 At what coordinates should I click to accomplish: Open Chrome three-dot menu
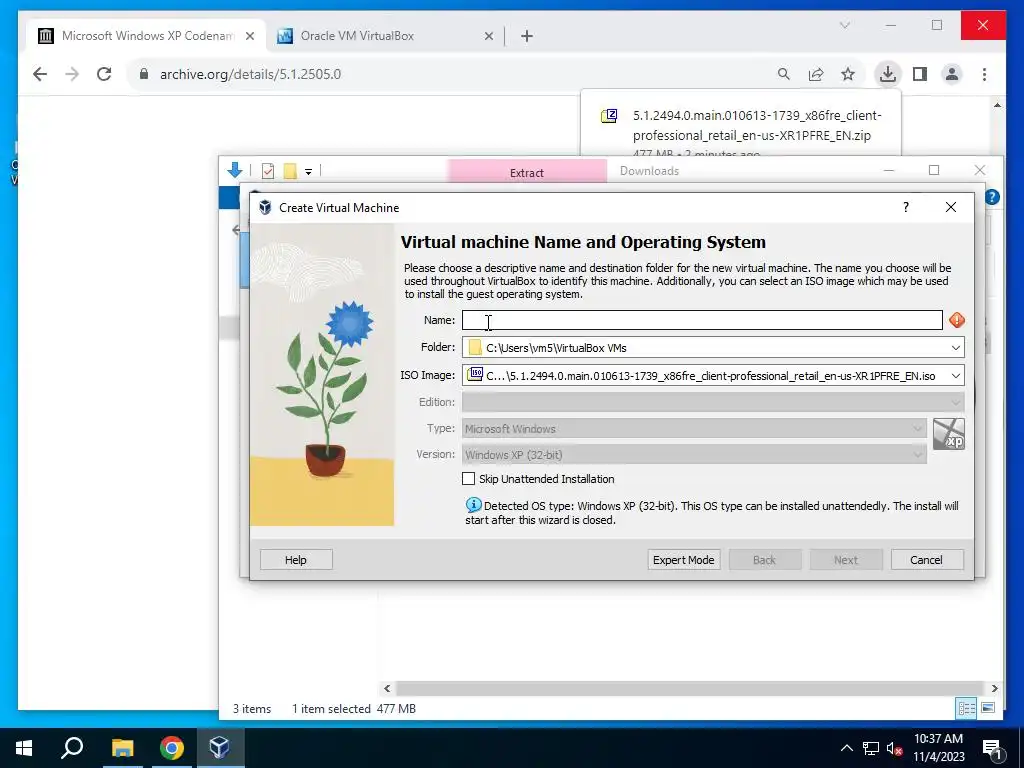984,74
